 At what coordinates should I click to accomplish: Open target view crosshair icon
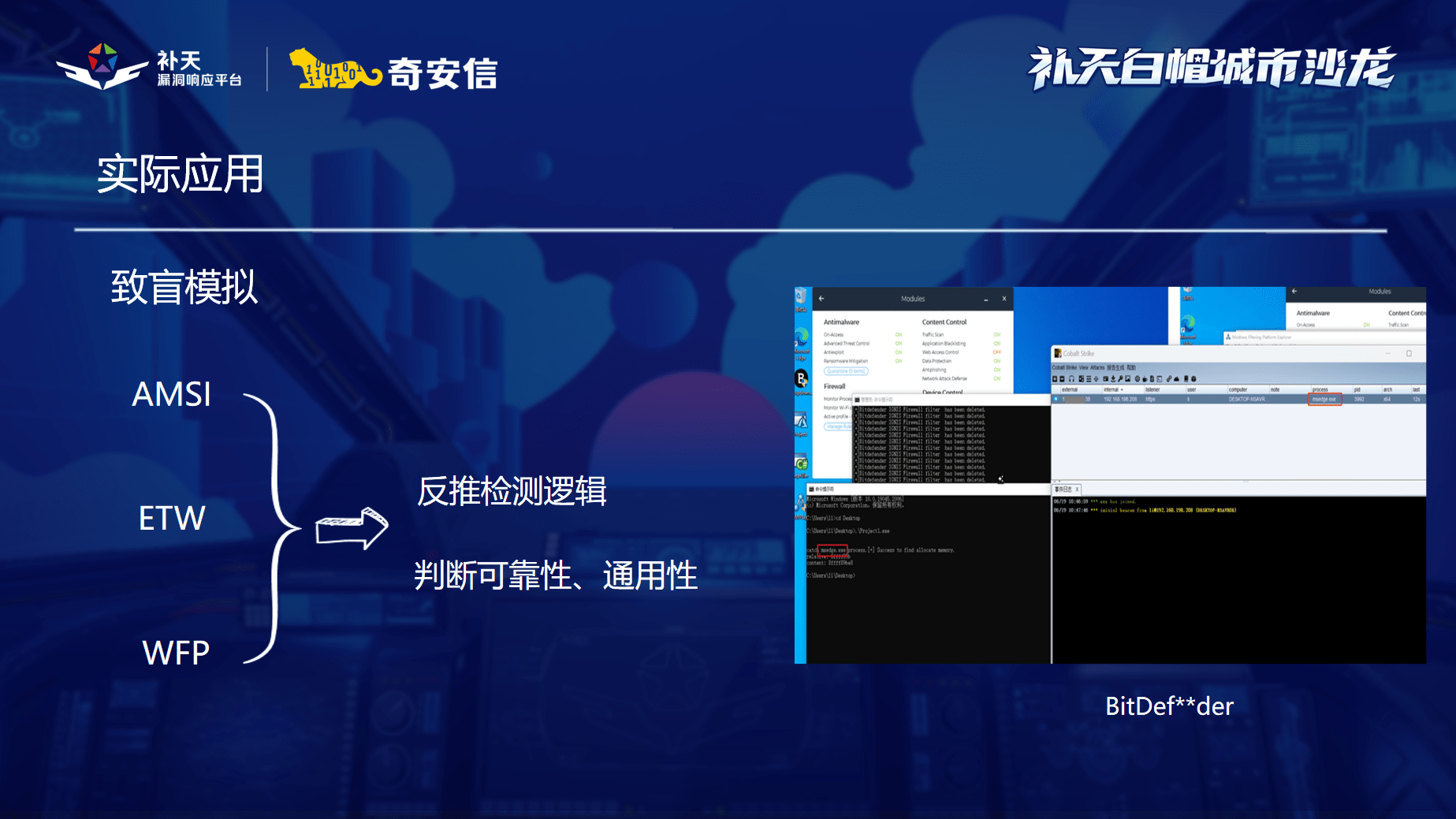click(1097, 379)
